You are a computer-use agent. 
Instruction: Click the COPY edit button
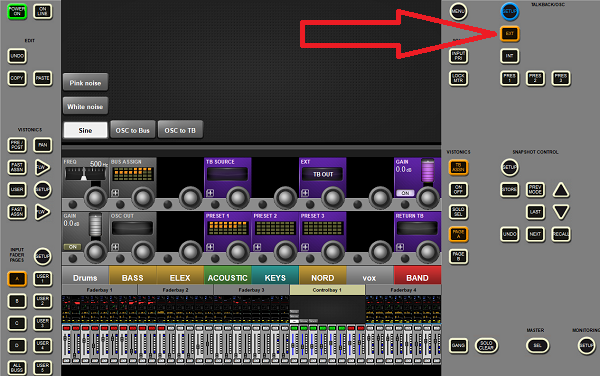click(x=17, y=78)
